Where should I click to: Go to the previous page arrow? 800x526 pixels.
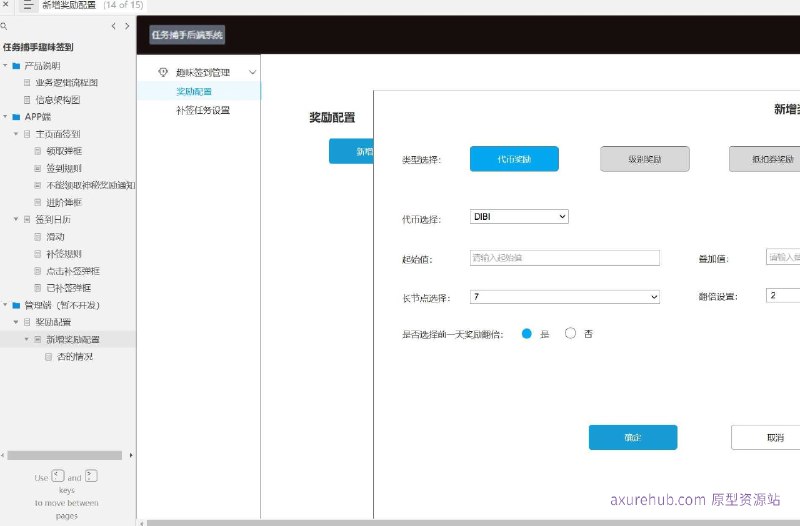(113, 26)
